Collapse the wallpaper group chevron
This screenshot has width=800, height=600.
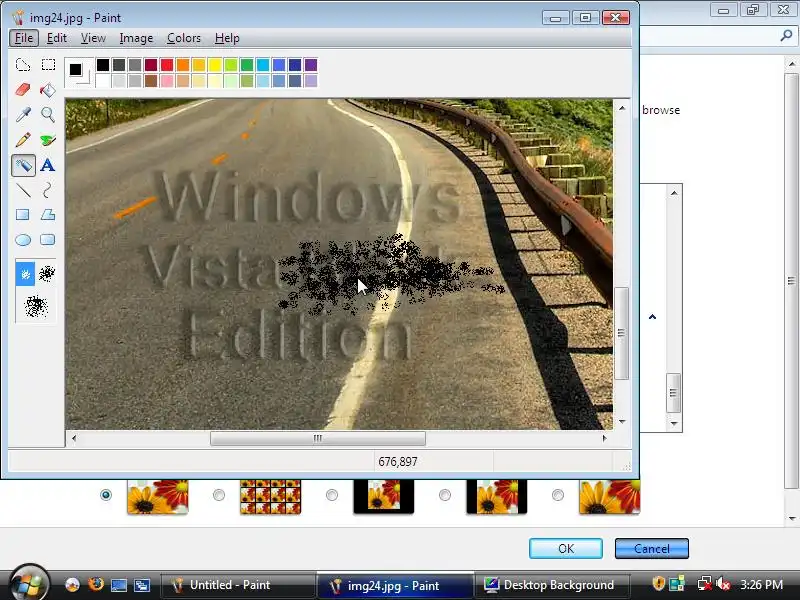(x=652, y=317)
